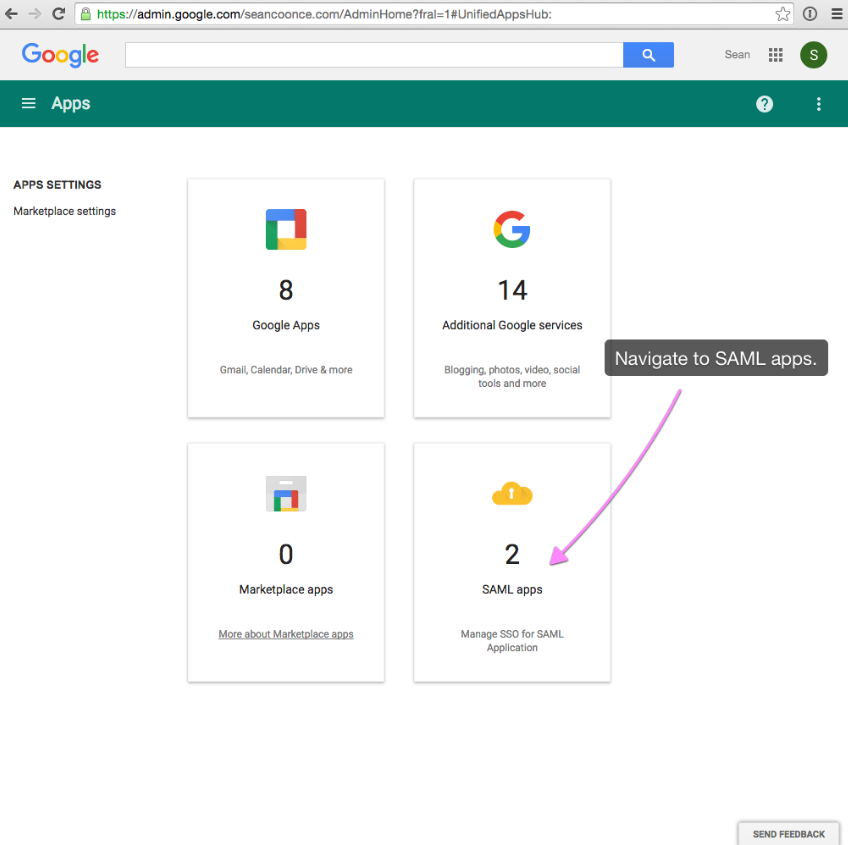Click the Sean account name

click(x=737, y=55)
